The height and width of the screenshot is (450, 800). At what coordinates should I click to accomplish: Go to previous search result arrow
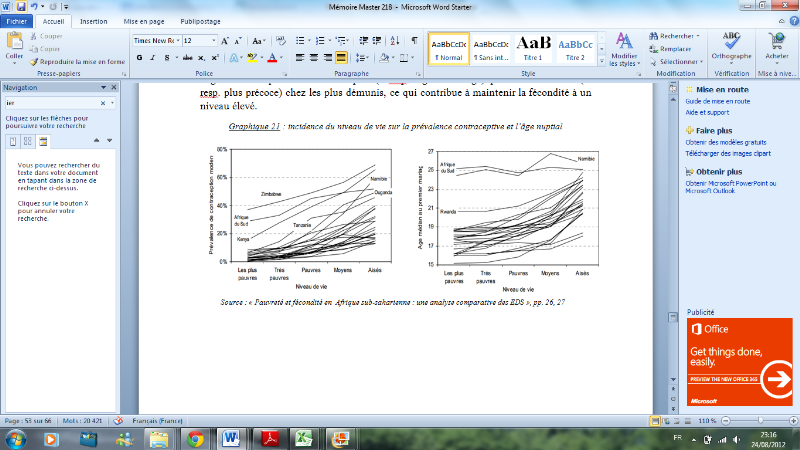tap(96, 140)
